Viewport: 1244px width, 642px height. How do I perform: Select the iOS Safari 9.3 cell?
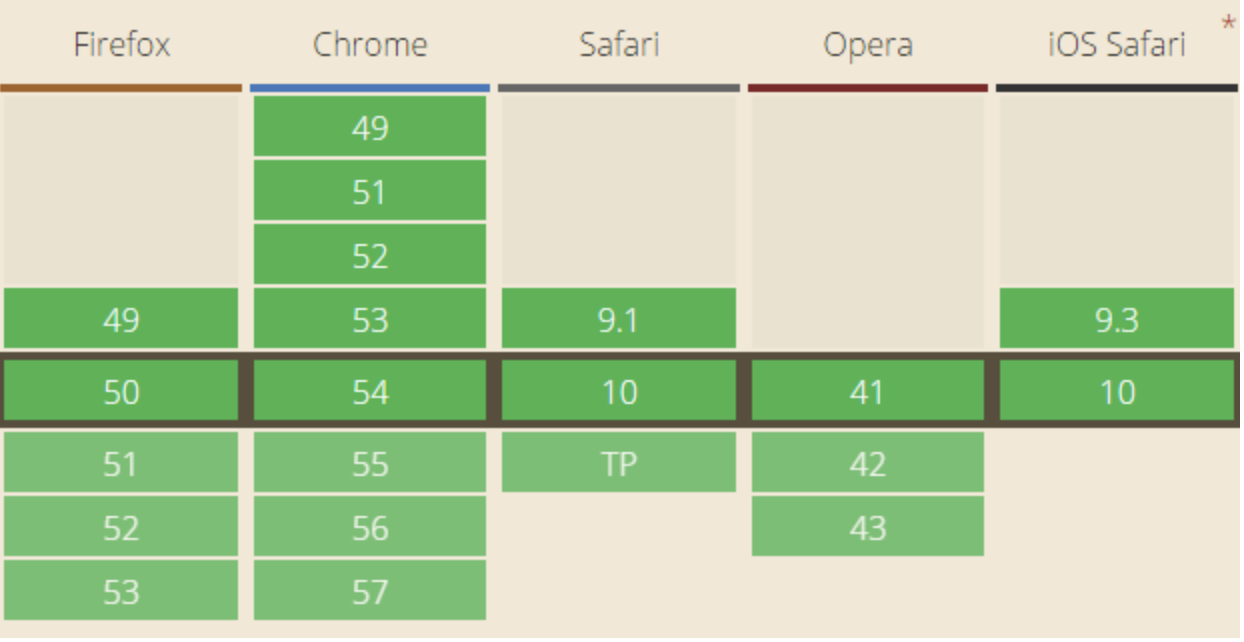coord(1116,320)
